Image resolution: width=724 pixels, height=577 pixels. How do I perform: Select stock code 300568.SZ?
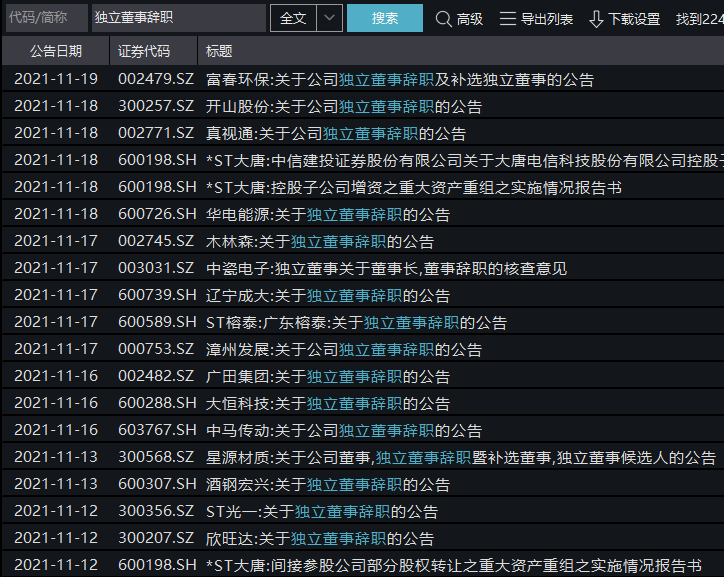click(x=156, y=457)
